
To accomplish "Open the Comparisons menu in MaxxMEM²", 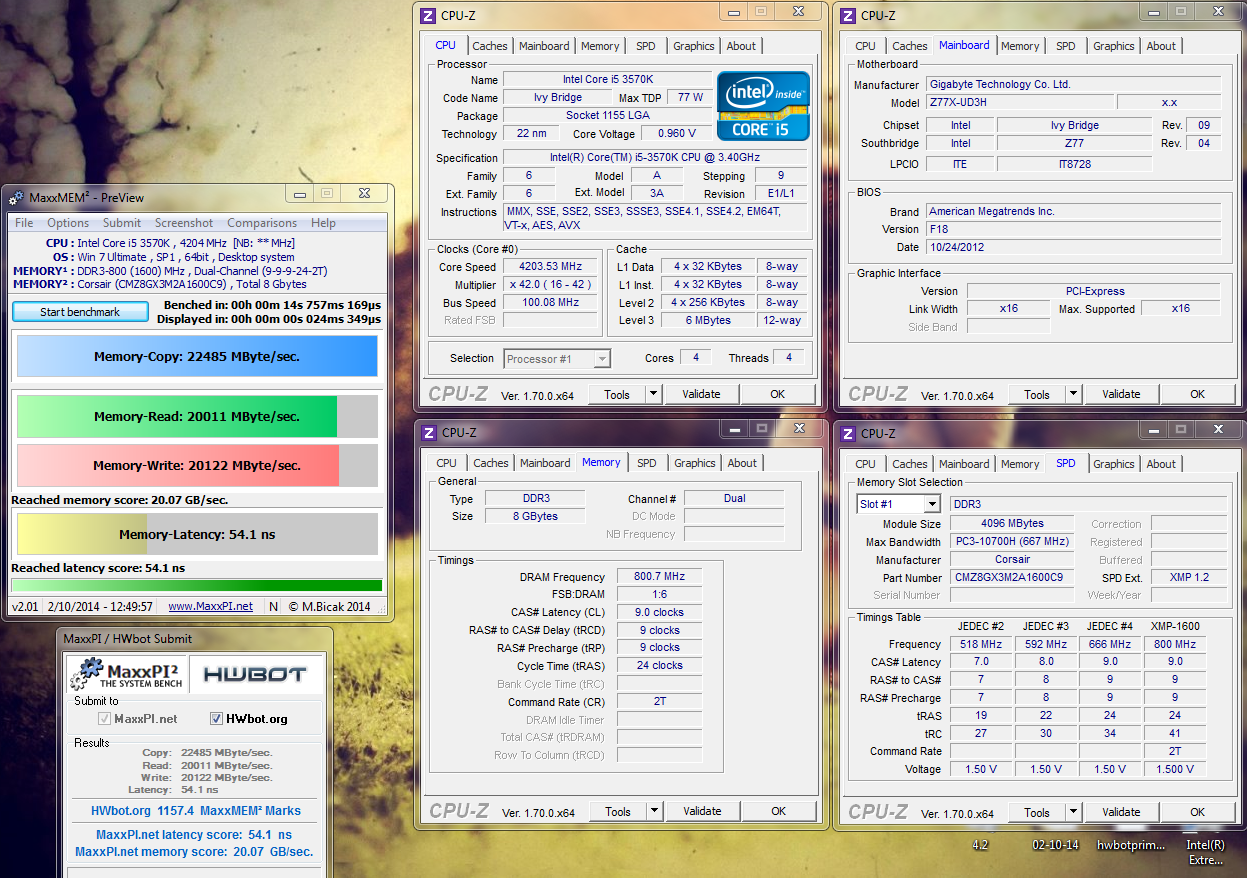I will coord(262,223).
